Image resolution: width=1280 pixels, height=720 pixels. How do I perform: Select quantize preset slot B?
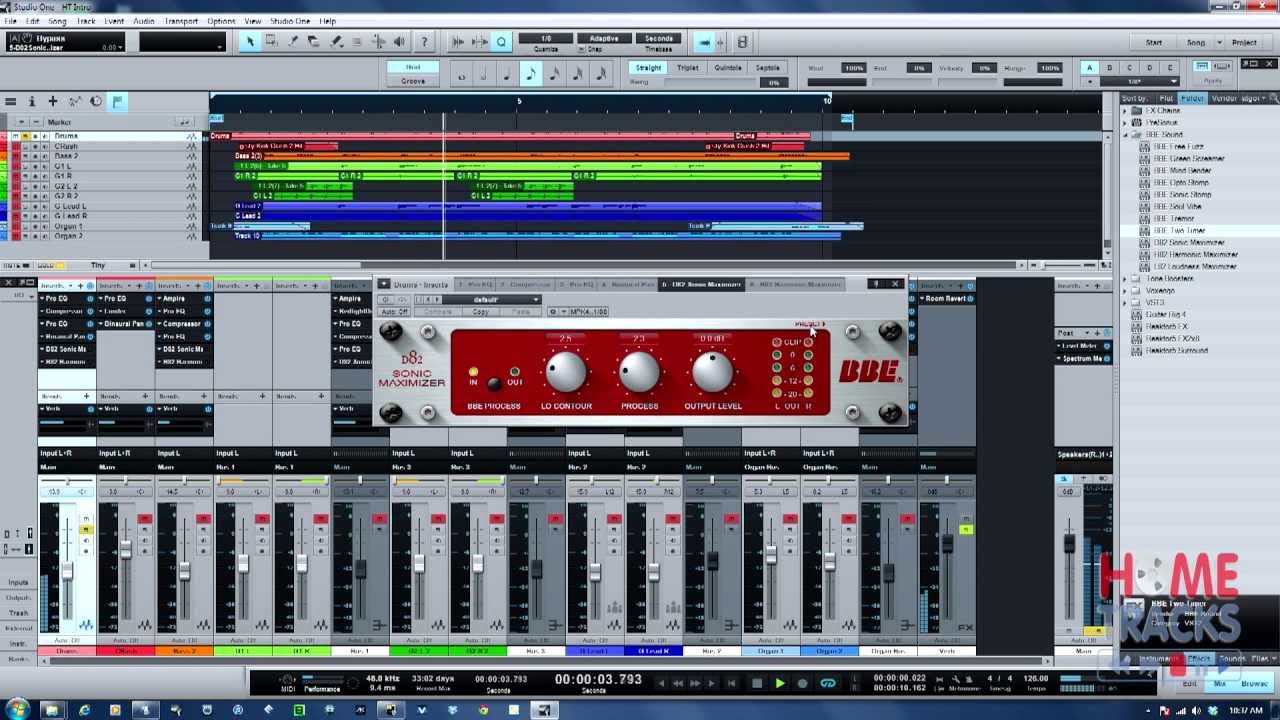pos(1109,68)
